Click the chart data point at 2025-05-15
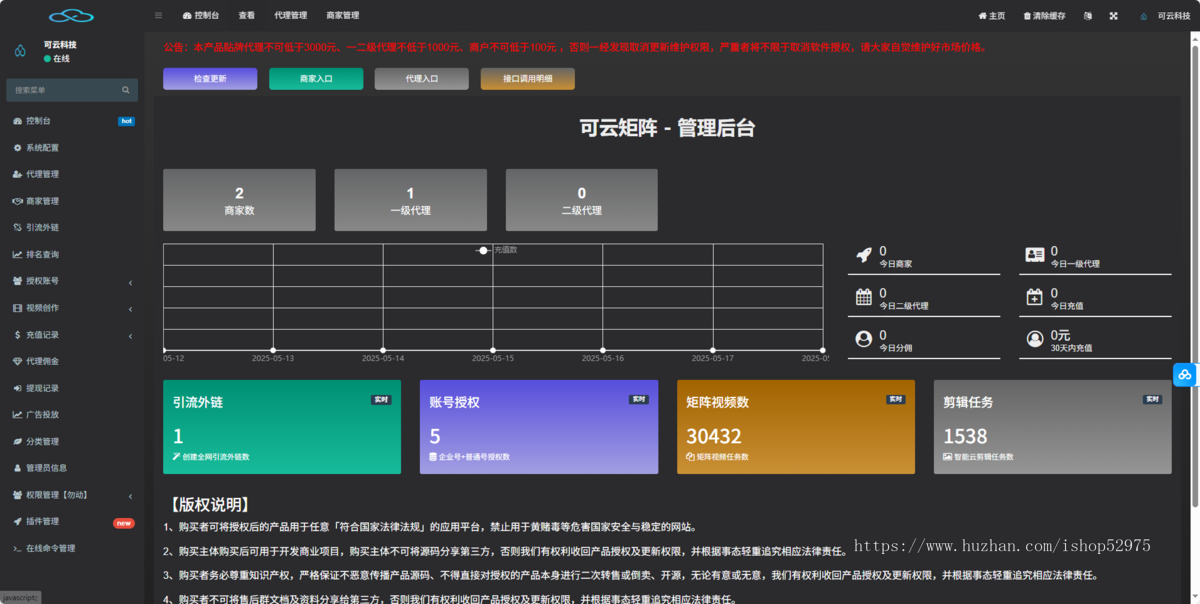Viewport: 1200px width, 604px height. (493, 350)
